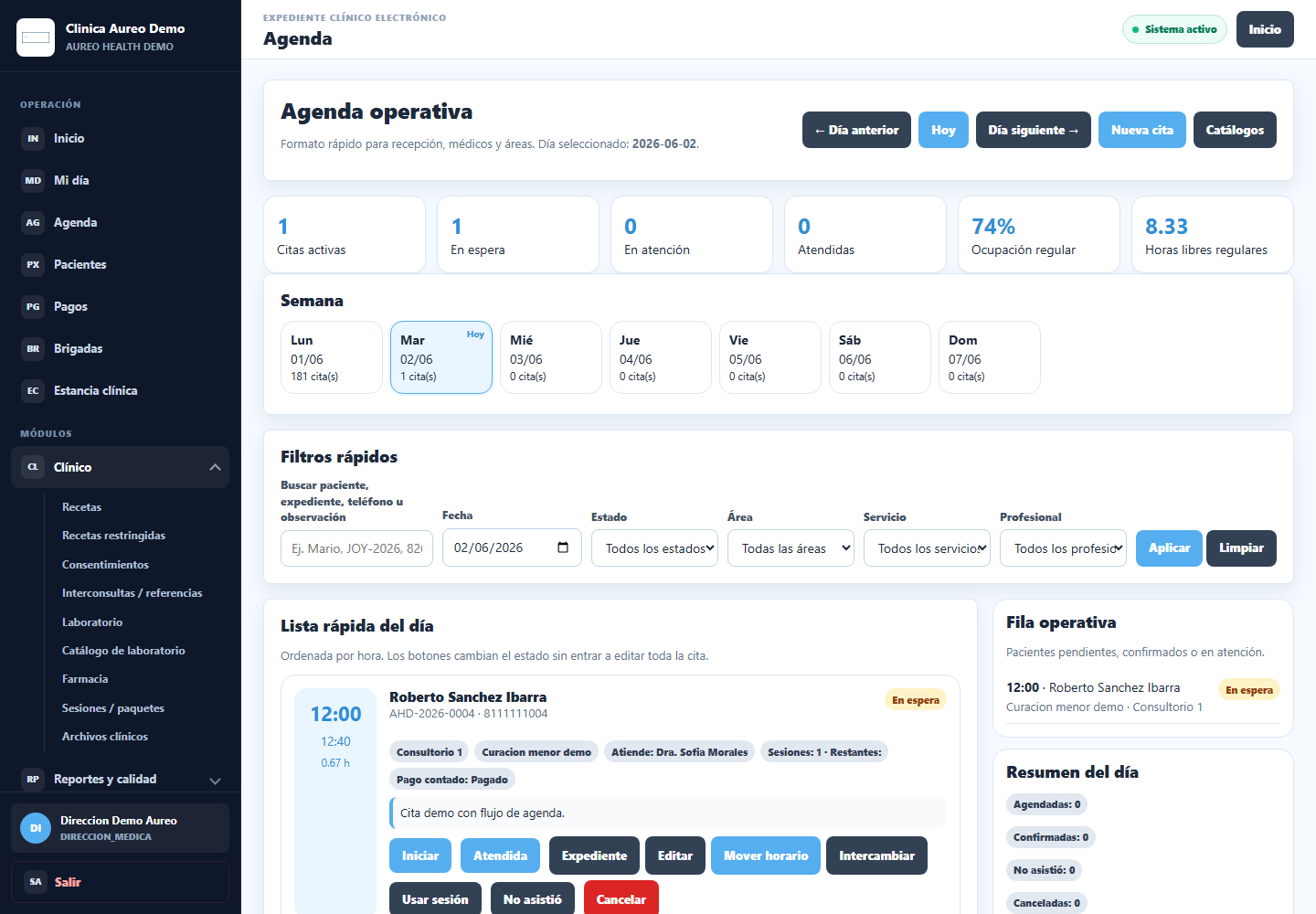Click Usar sesión button
The image size is (1316, 914).
435,898
